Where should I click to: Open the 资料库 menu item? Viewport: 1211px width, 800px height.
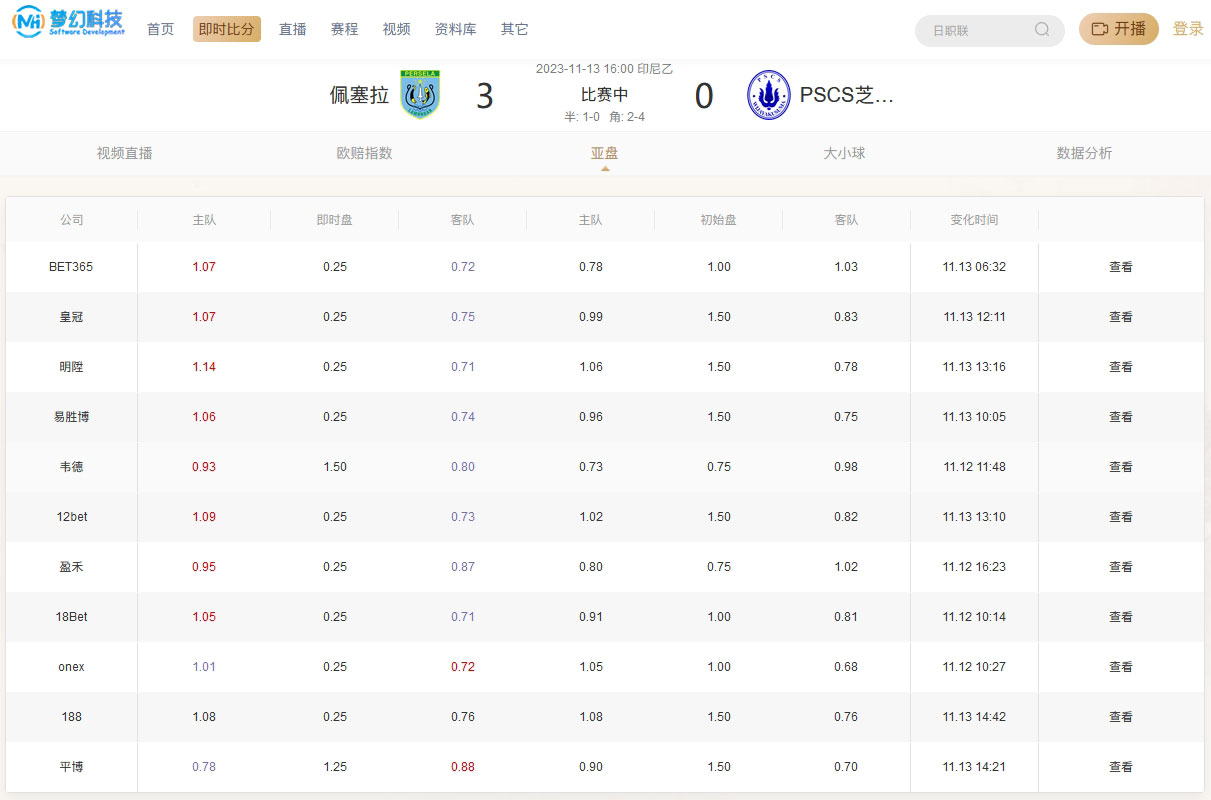(x=456, y=30)
